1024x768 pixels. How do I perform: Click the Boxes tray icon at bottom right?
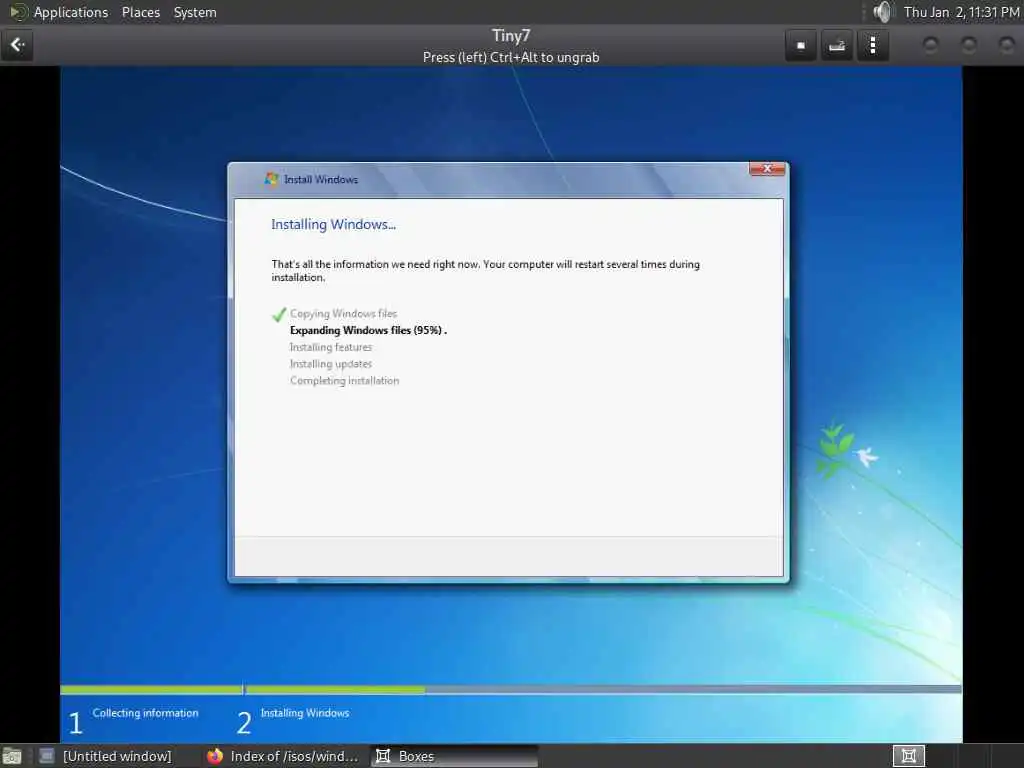(x=908, y=756)
